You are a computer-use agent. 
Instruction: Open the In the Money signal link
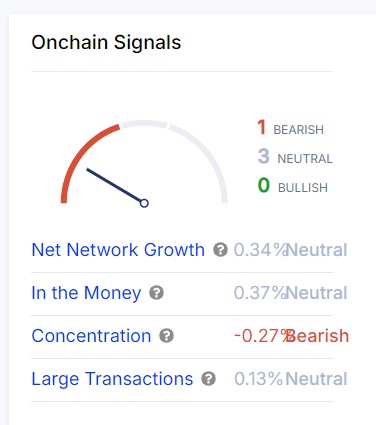click(86, 293)
